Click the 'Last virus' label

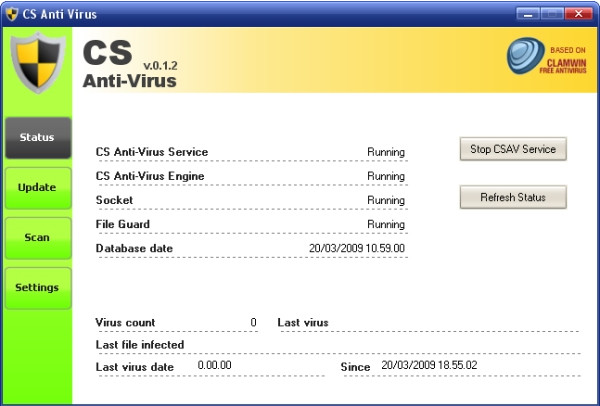(x=303, y=323)
